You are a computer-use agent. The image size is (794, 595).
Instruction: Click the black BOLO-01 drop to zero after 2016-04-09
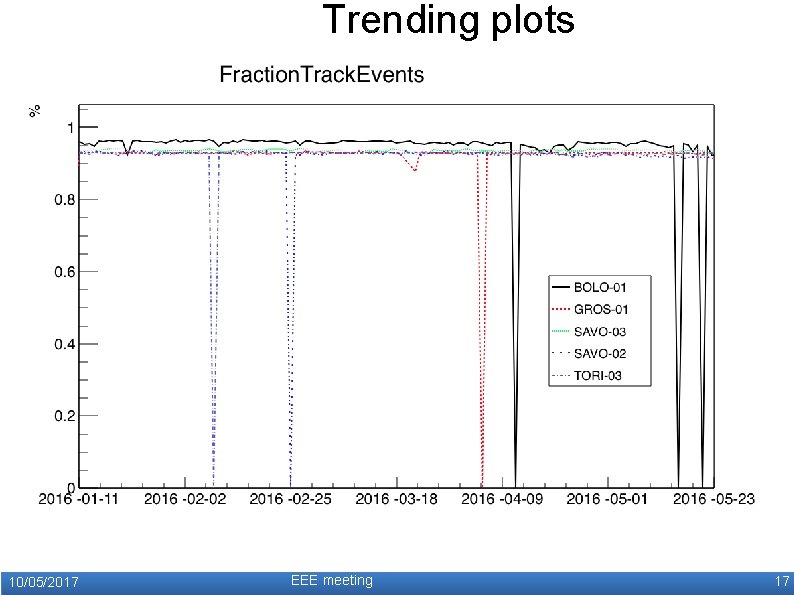515,315
